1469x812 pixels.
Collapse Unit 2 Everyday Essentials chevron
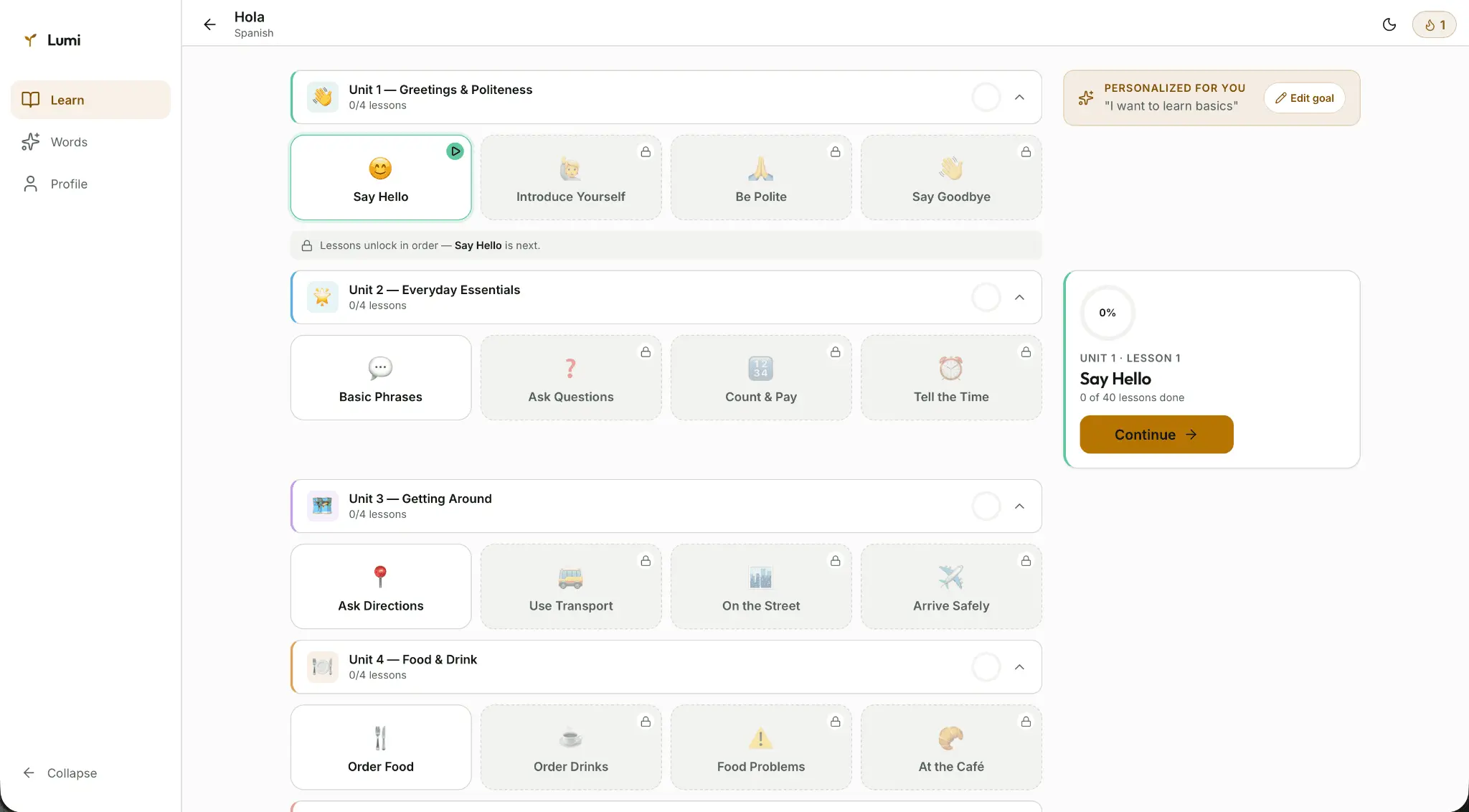coord(1019,297)
